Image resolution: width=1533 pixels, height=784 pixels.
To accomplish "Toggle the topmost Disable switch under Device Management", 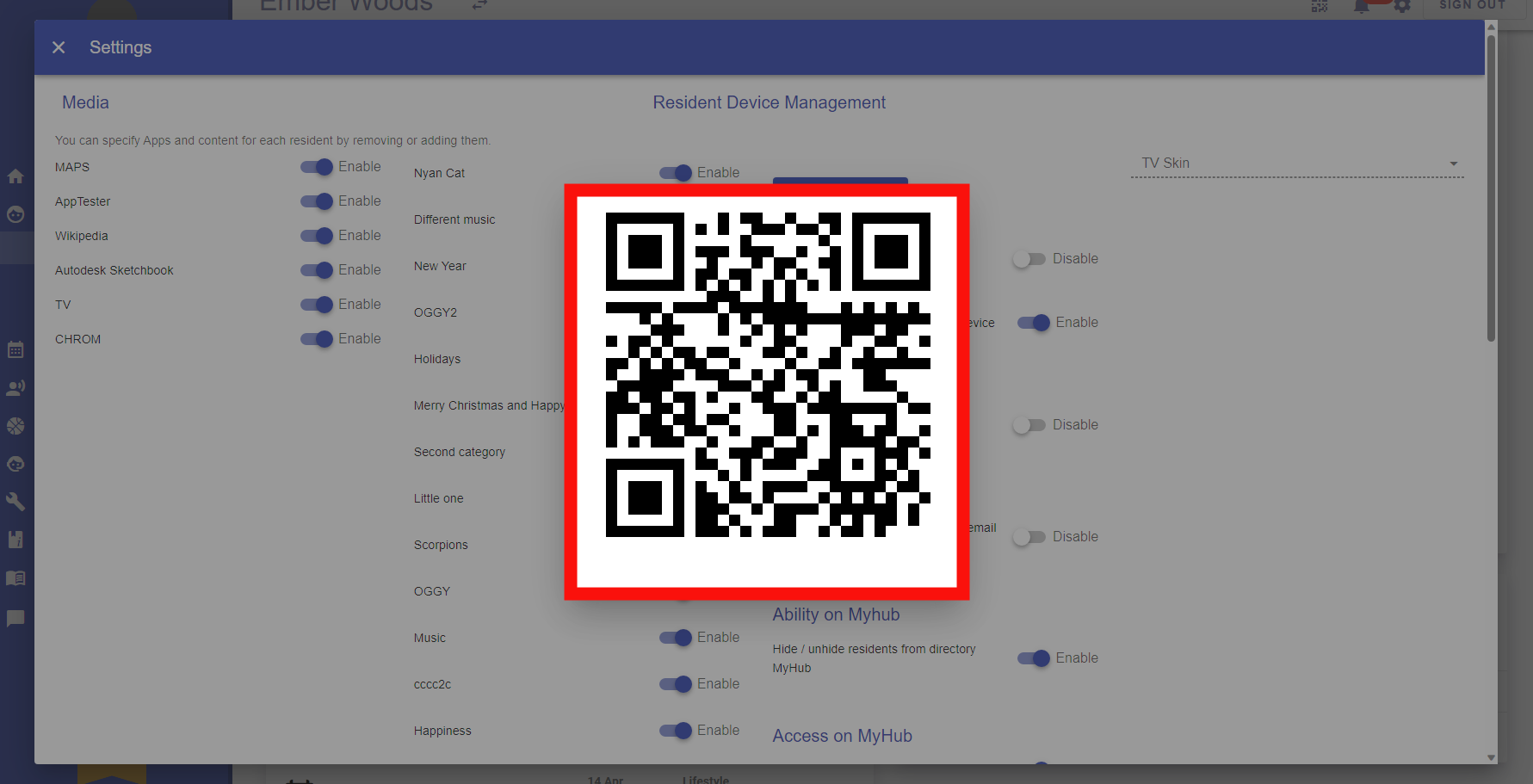I will coord(1029,259).
